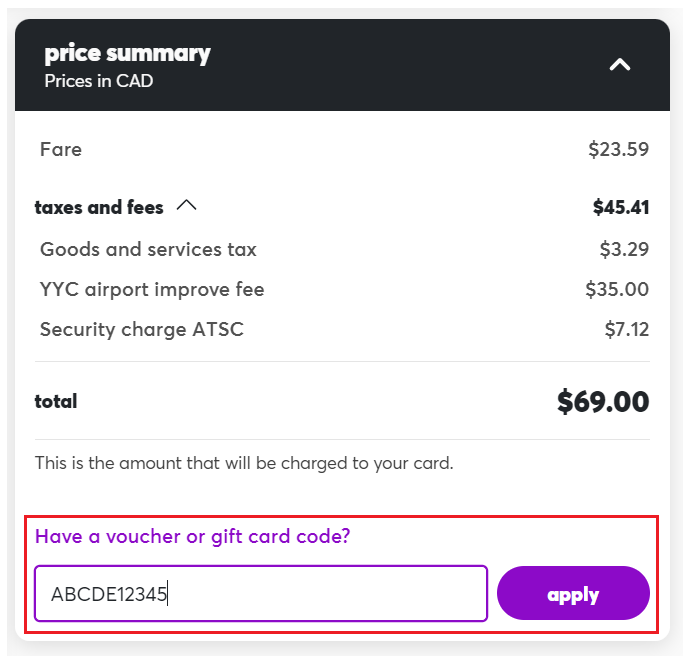Click the 'Prices in CAD' subtitle
Screen dimensions: 683x658
pos(99,81)
